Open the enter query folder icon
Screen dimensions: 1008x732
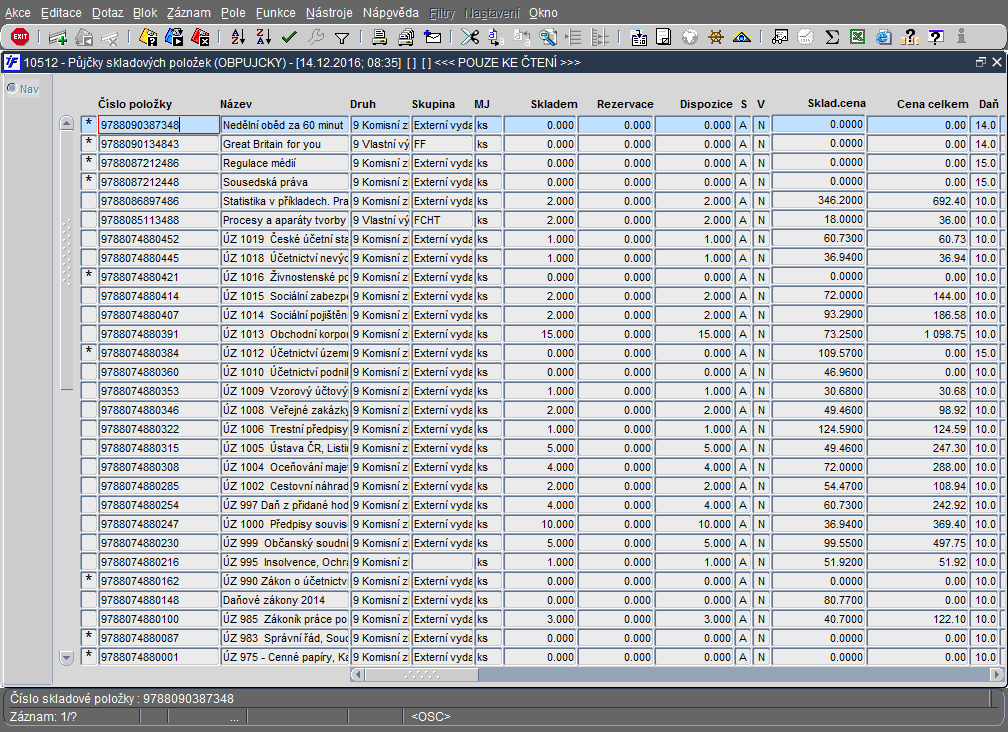[148, 37]
